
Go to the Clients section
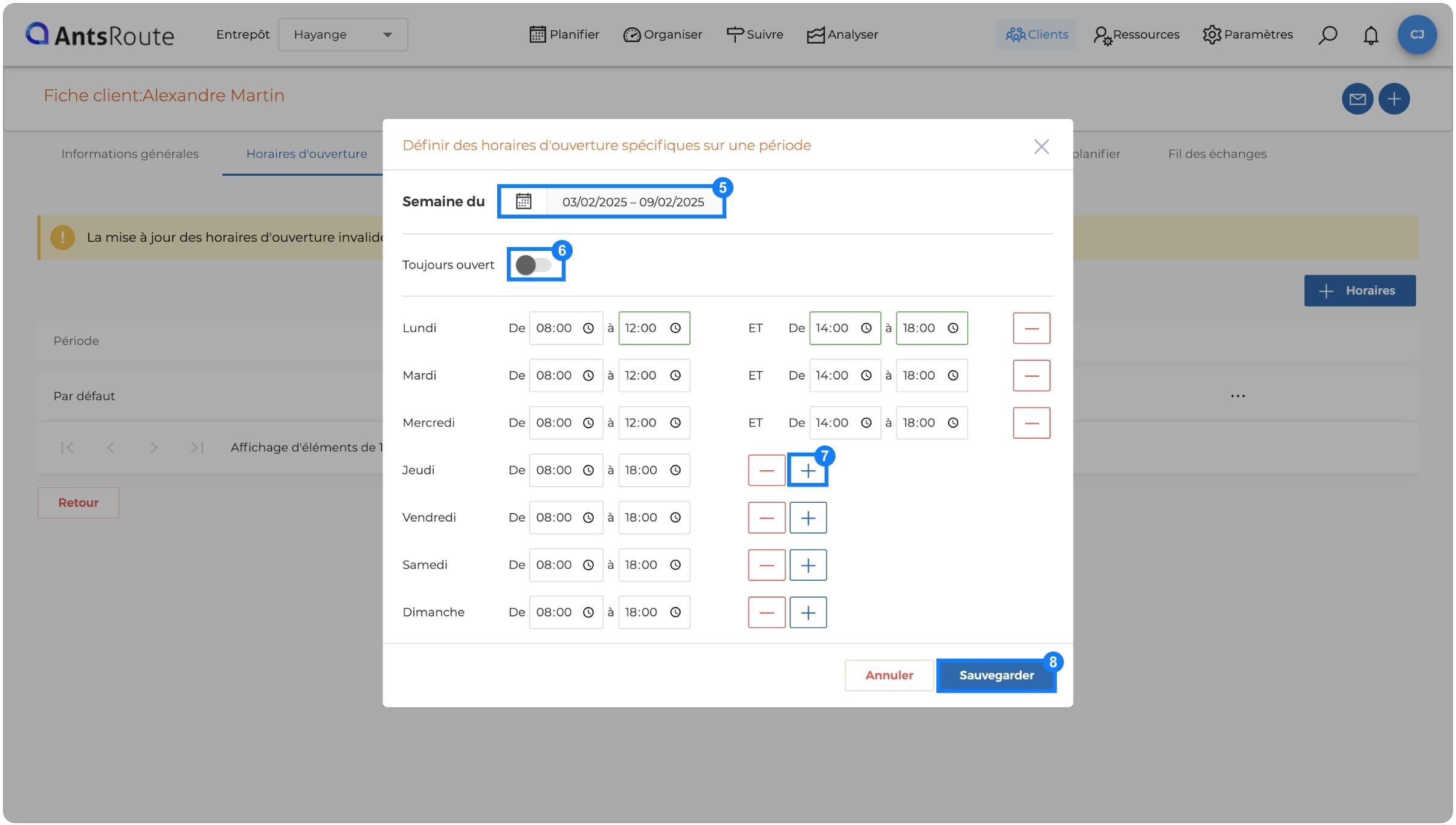tap(1036, 34)
